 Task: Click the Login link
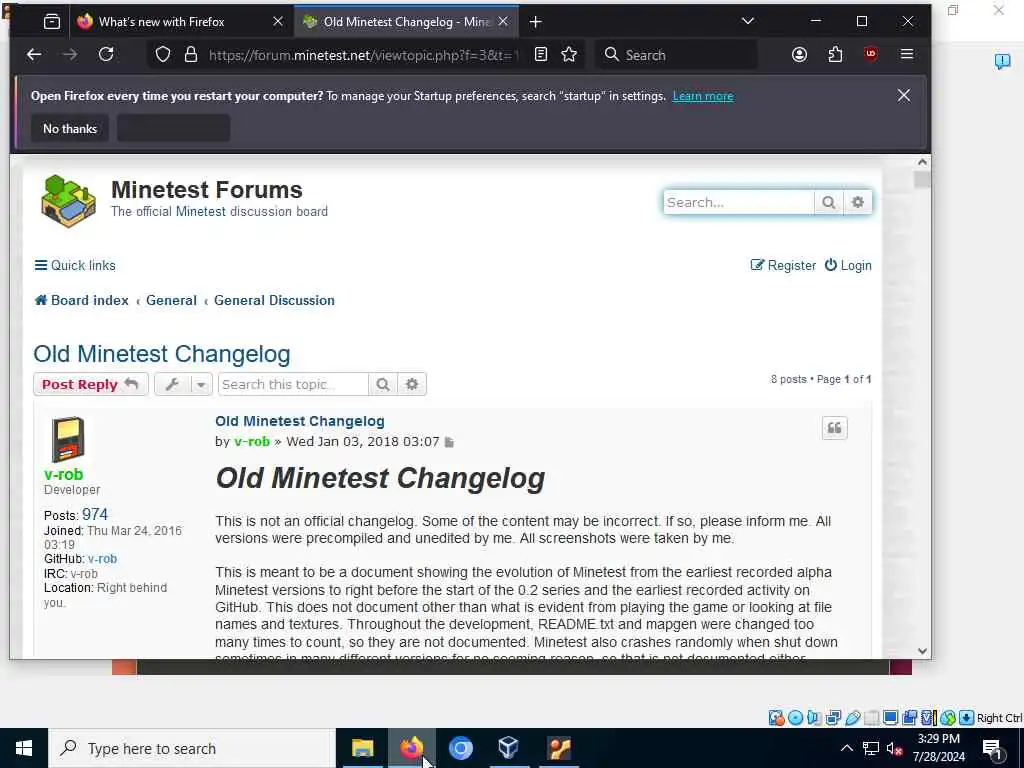tap(848, 265)
